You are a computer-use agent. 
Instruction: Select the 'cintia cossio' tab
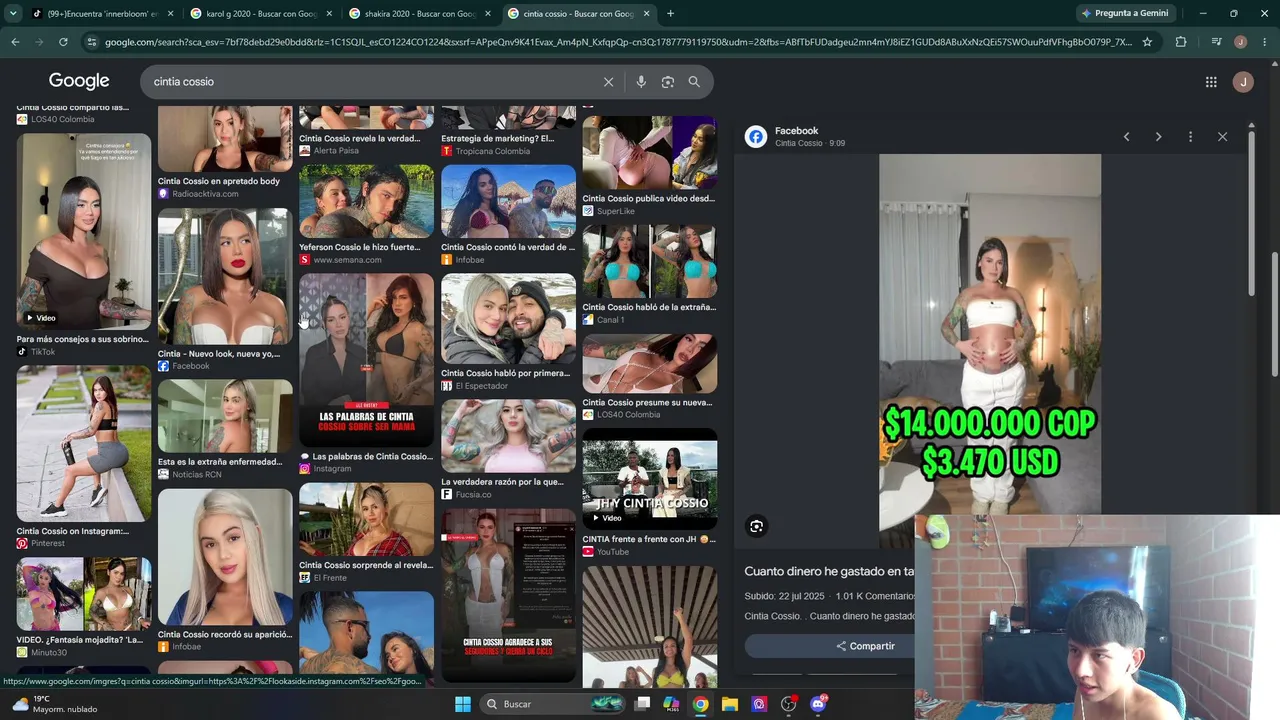pyautogui.click(x=579, y=14)
